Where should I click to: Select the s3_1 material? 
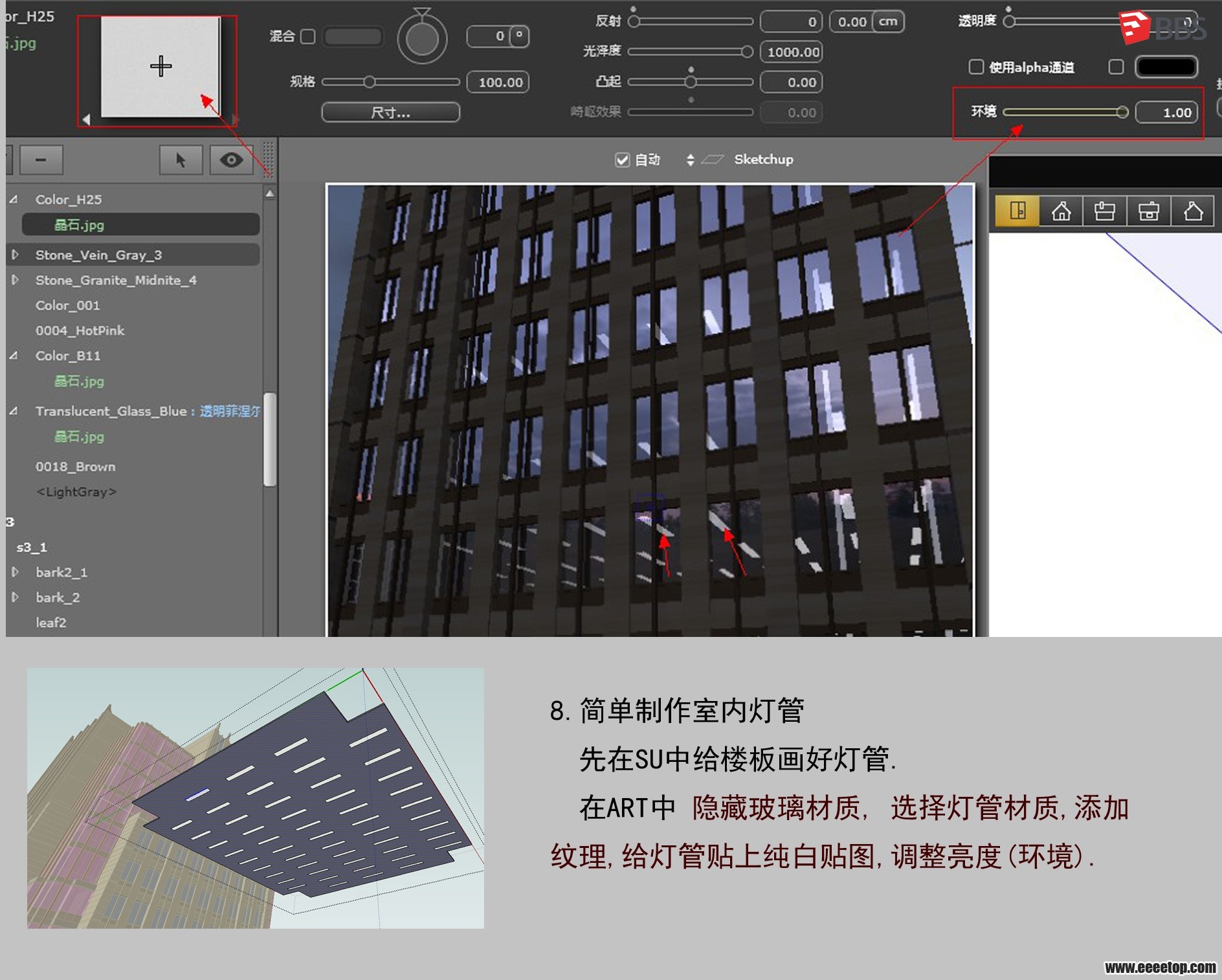click(x=32, y=547)
